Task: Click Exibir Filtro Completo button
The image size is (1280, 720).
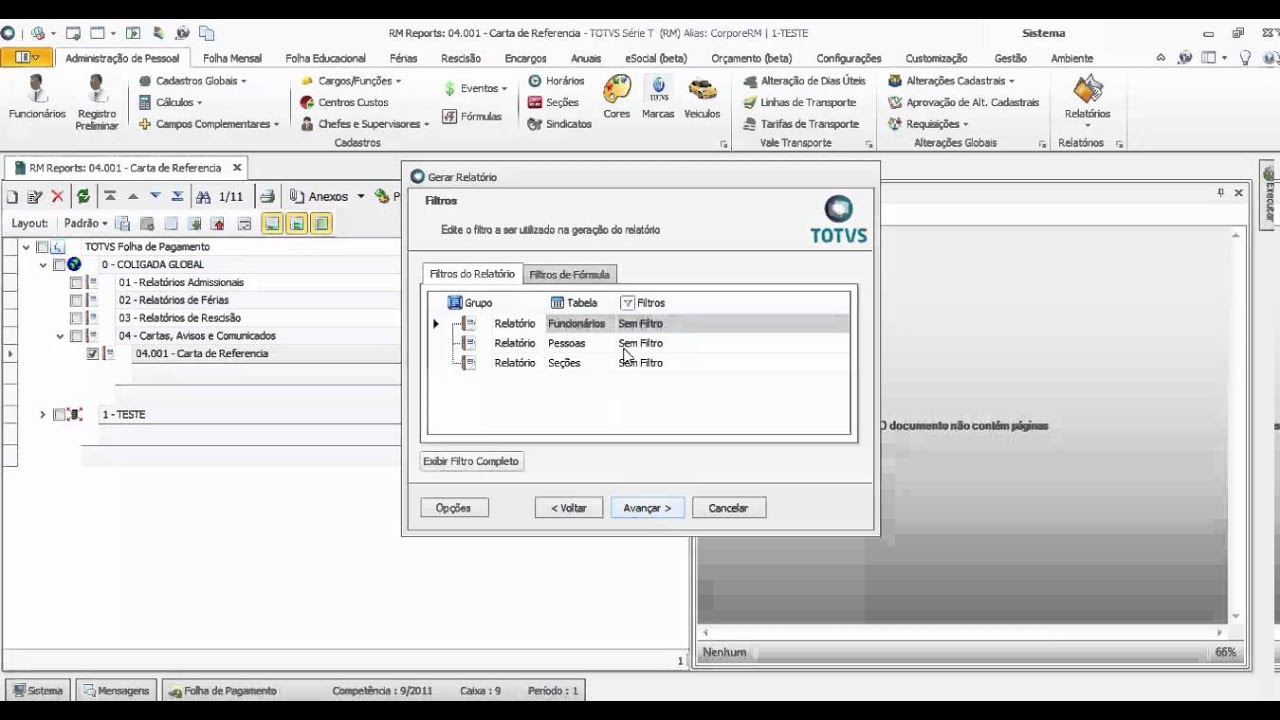Action: pyautogui.click(x=471, y=461)
